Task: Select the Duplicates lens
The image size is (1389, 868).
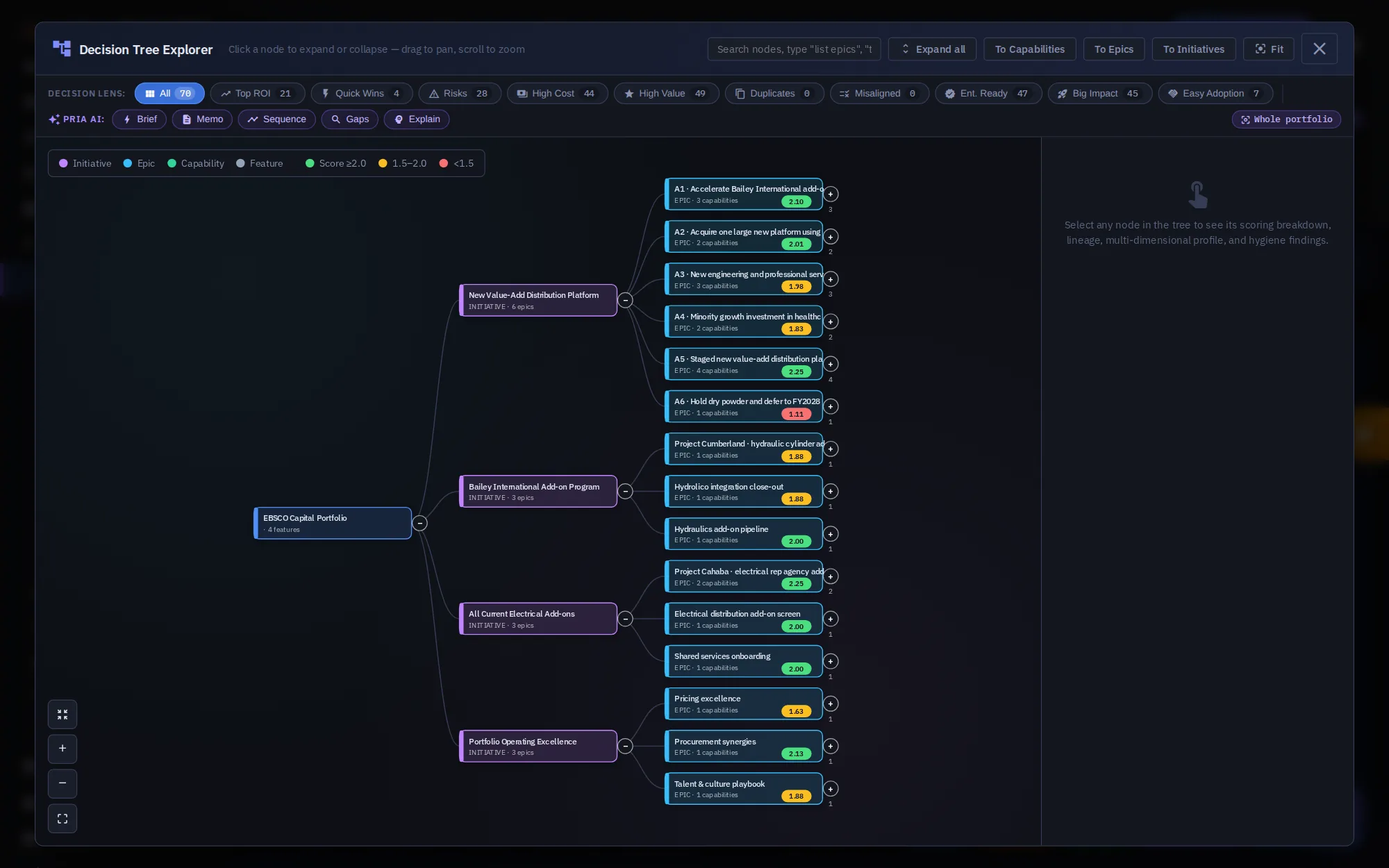Action: pyautogui.click(x=774, y=94)
